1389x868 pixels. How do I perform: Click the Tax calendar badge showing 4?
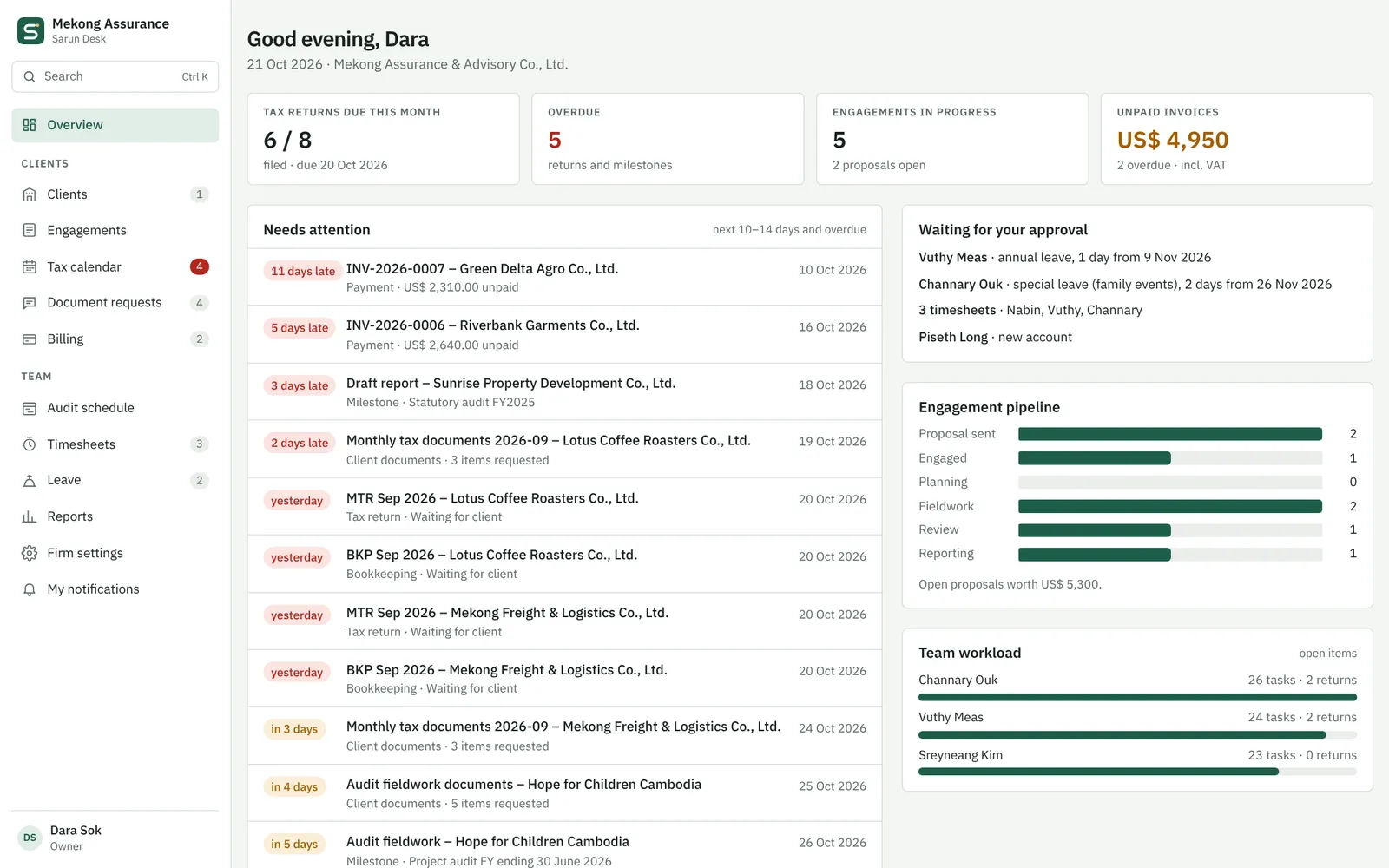click(200, 266)
